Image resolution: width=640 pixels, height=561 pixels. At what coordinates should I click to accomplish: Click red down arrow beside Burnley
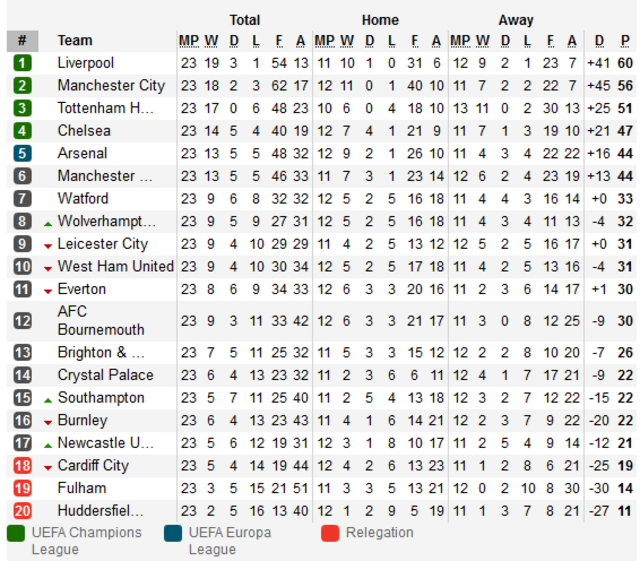(48, 423)
